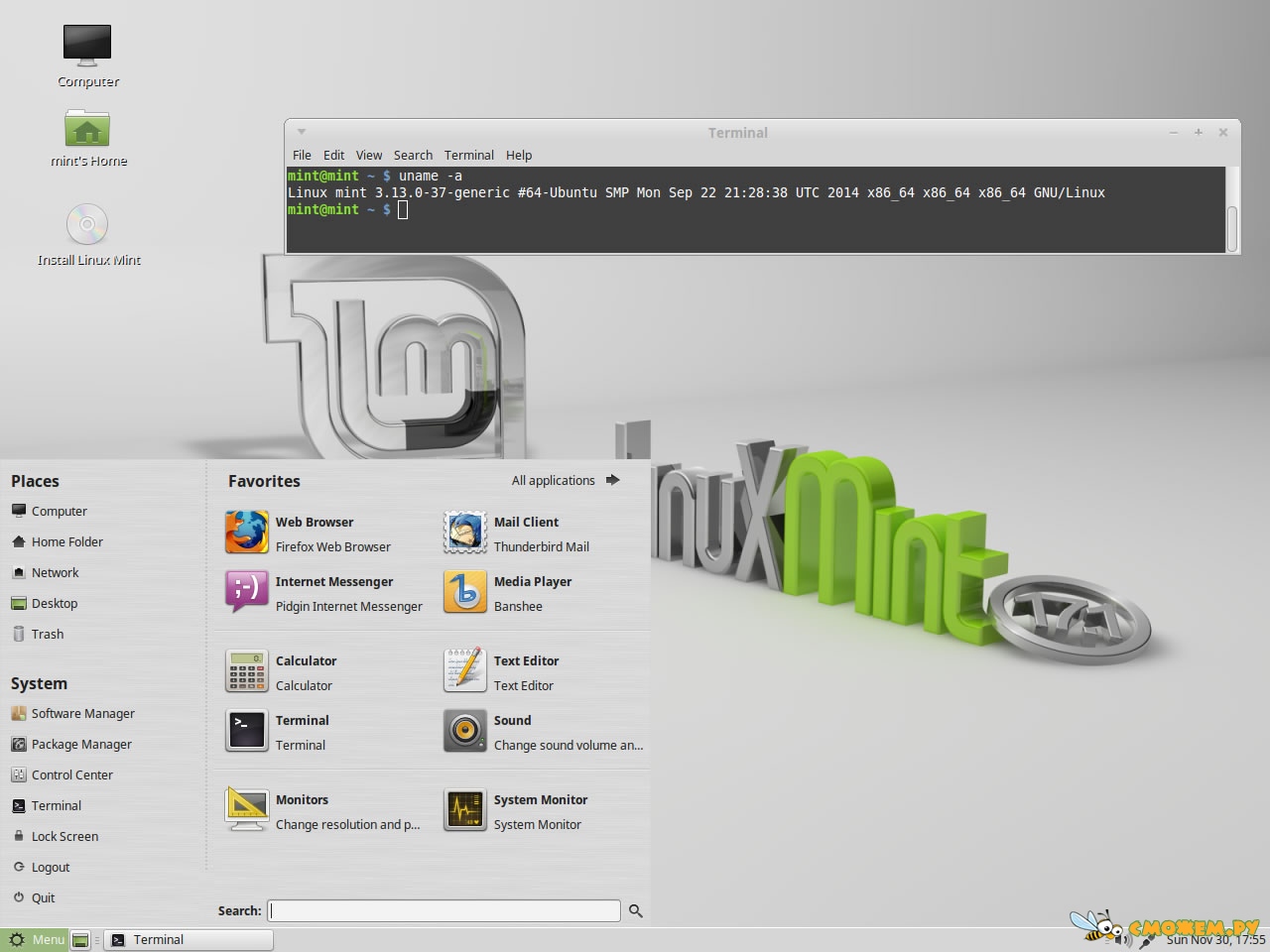The height and width of the screenshot is (952, 1270).
Task: Open Thunderbird Mail Client icon
Action: [x=464, y=534]
